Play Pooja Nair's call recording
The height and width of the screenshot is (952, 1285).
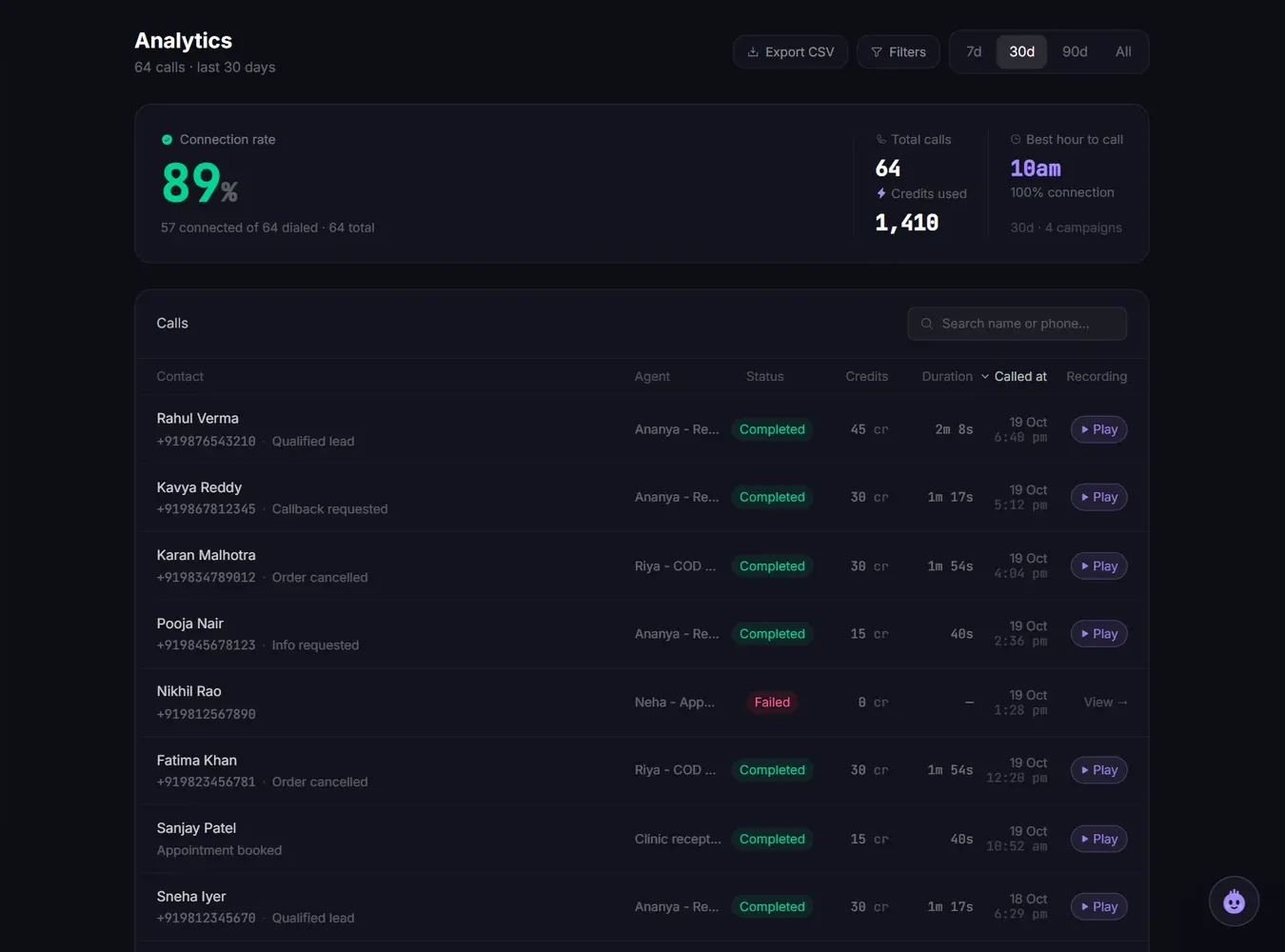pos(1099,634)
